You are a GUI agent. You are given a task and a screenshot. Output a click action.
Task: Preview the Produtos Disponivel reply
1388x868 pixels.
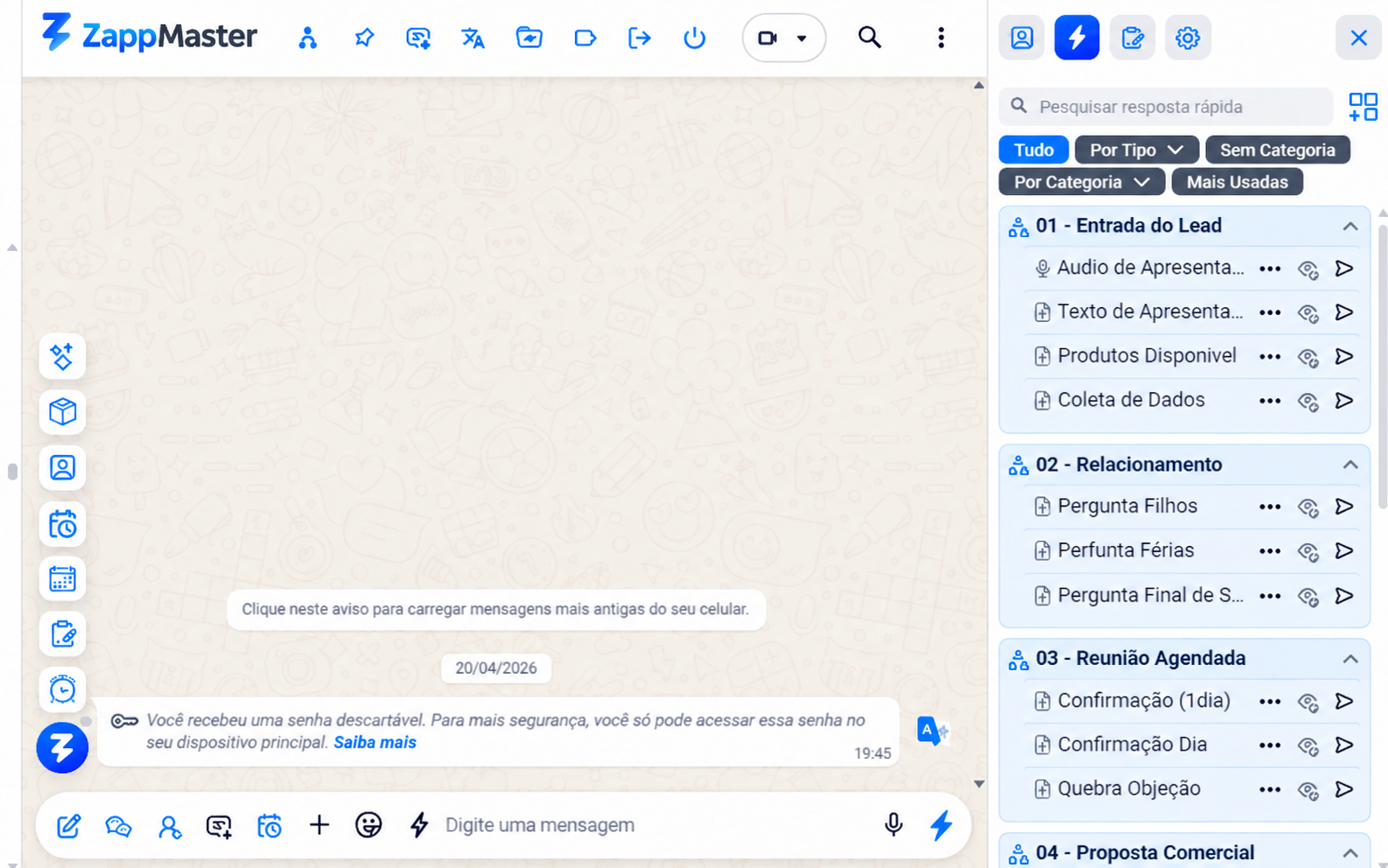pyautogui.click(x=1307, y=357)
